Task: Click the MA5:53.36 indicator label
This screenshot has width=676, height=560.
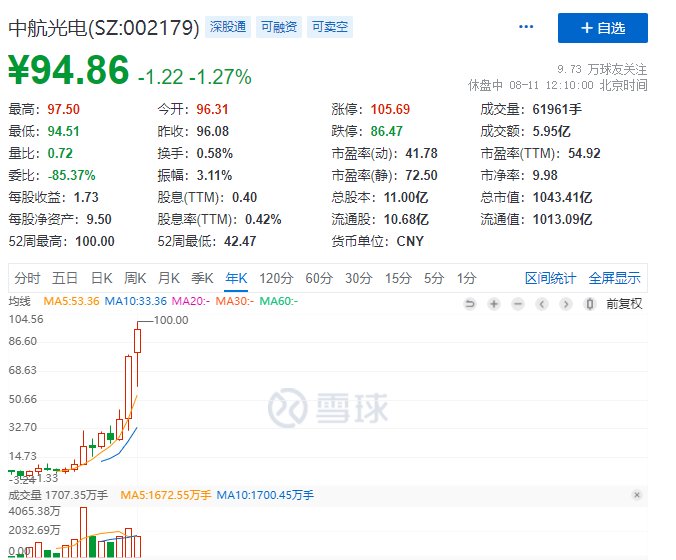Action: [x=71, y=301]
